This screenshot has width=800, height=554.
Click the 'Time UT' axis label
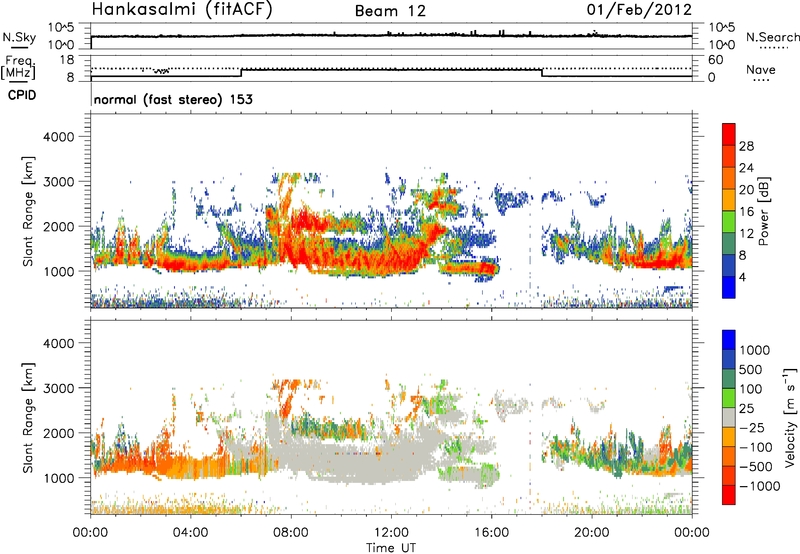[390, 548]
